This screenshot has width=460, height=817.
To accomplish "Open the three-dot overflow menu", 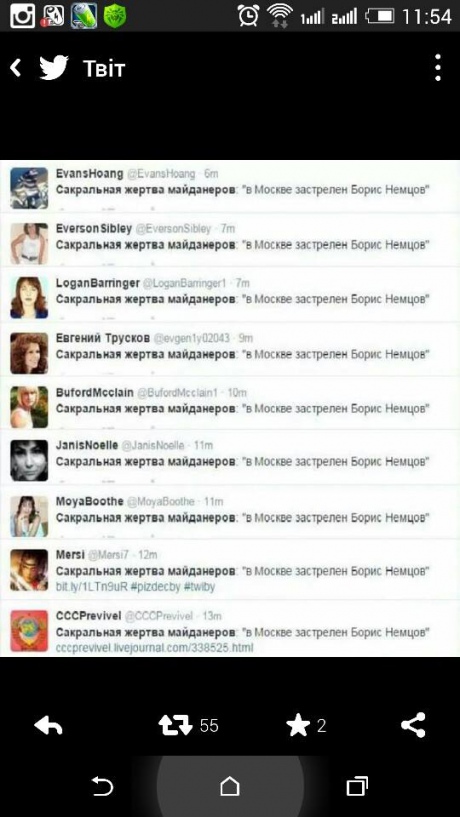I will [x=438, y=67].
